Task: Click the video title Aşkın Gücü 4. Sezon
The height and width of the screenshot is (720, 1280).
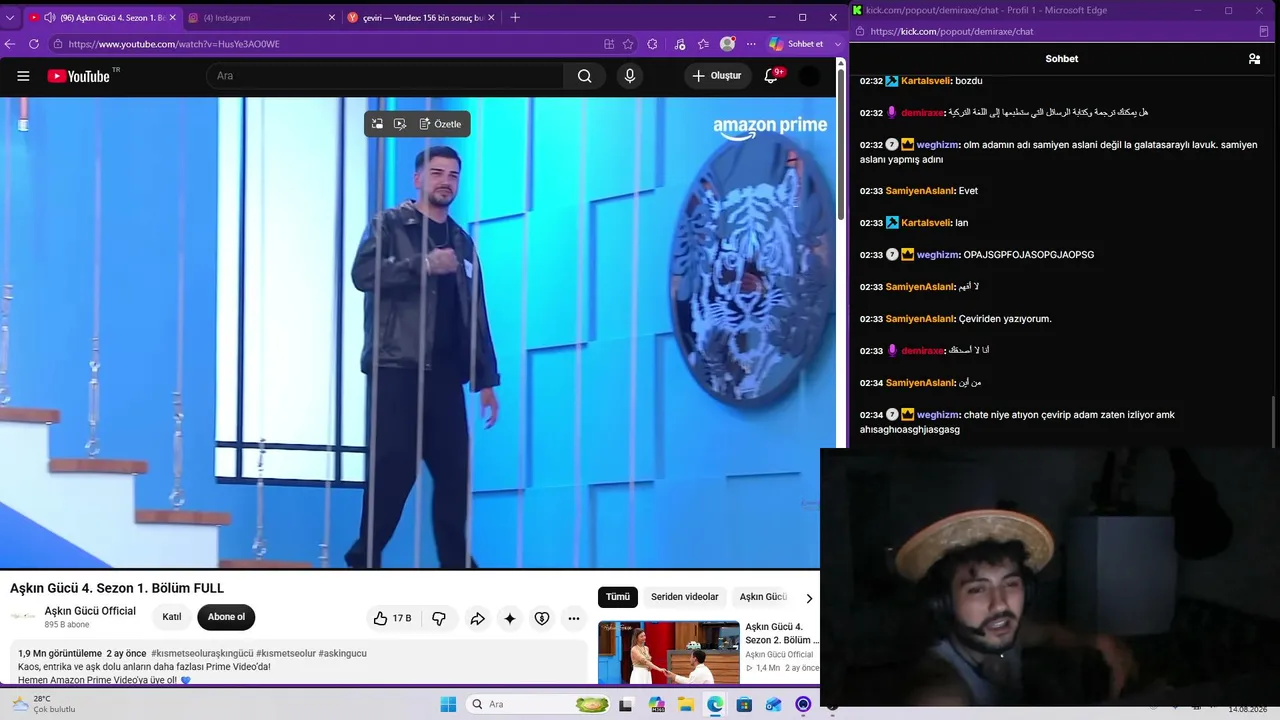Action: [x=117, y=588]
